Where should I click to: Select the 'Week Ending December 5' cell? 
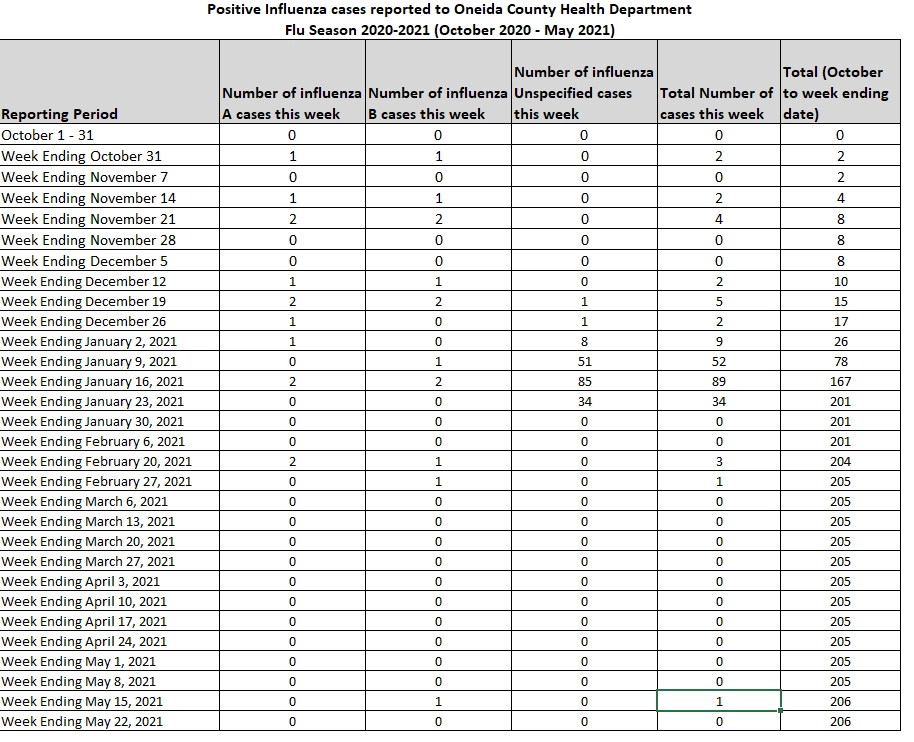pos(110,261)
